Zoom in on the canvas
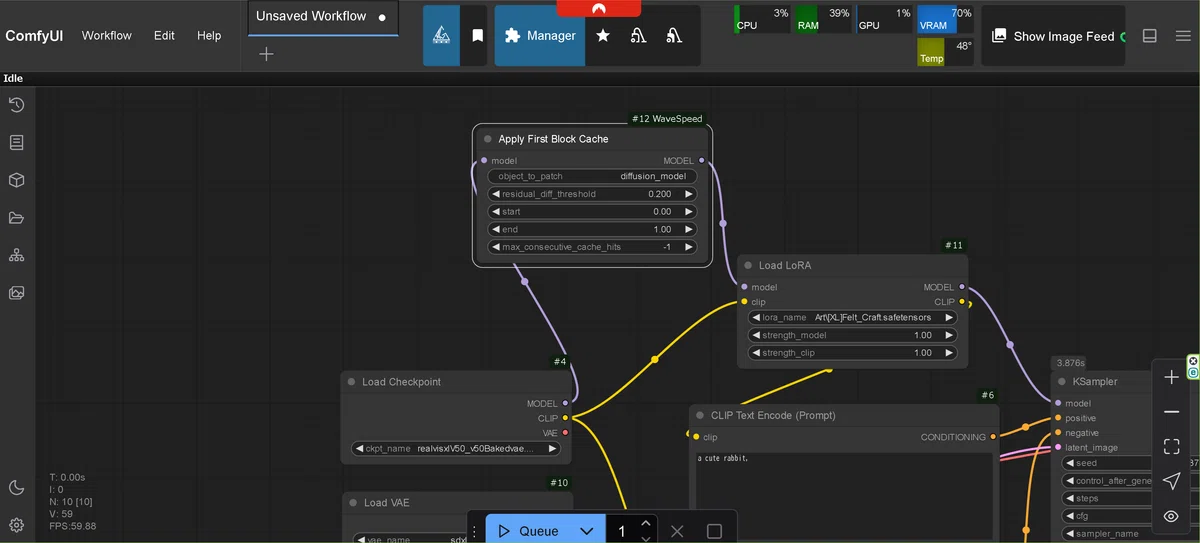Viewport: 1200px width, 543px height. [x=1172, y=378]
